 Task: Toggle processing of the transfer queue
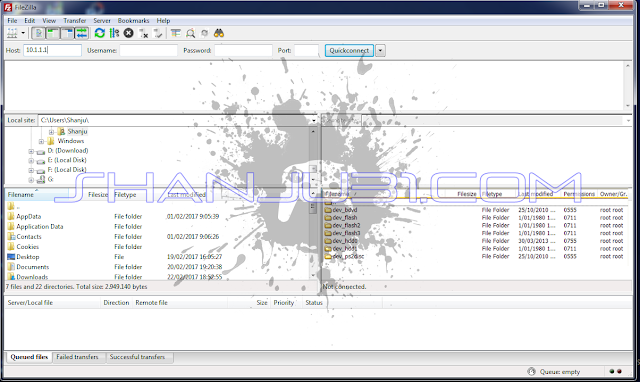pos(114,33)
